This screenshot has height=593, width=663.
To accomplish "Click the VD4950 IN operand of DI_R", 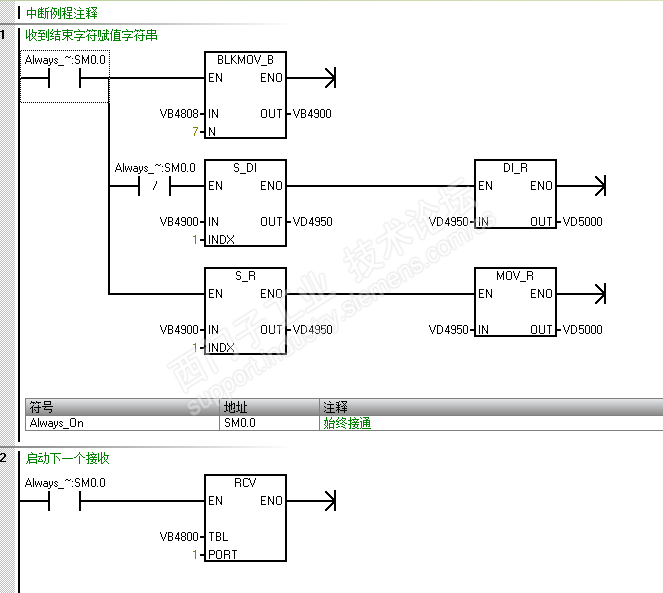I will tap(449, 222).
